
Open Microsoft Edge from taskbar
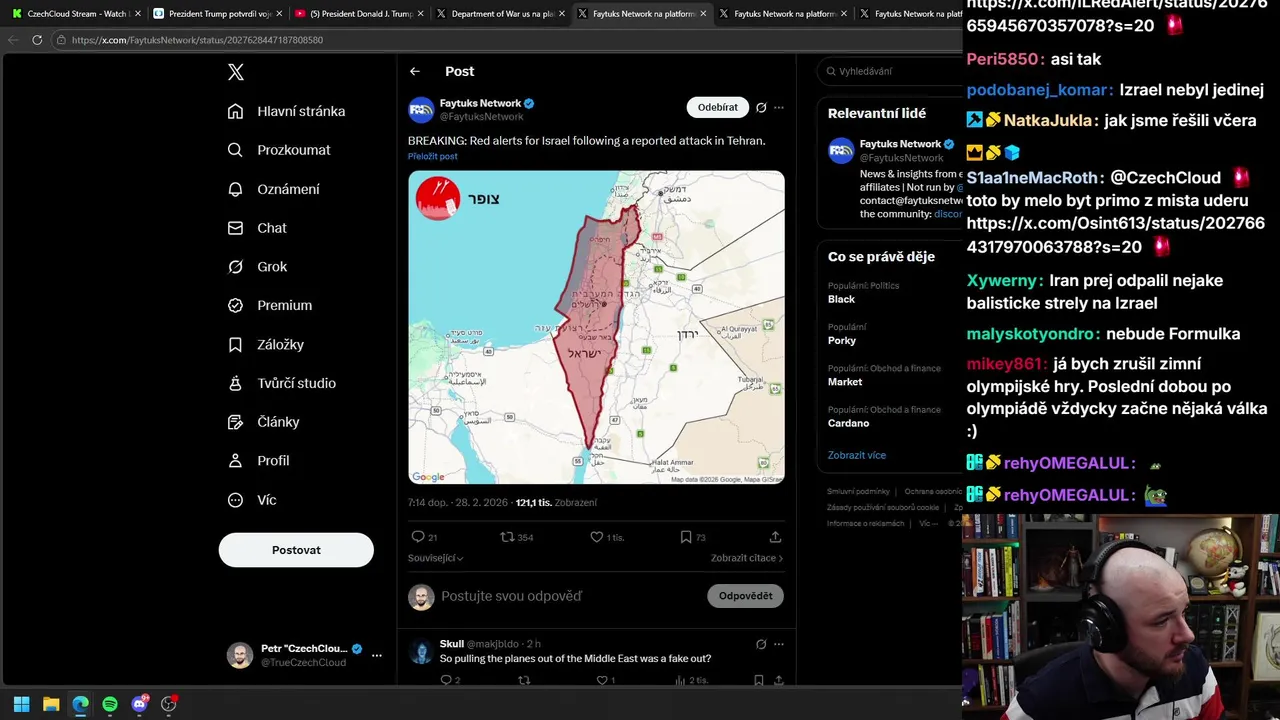point(80,704)
